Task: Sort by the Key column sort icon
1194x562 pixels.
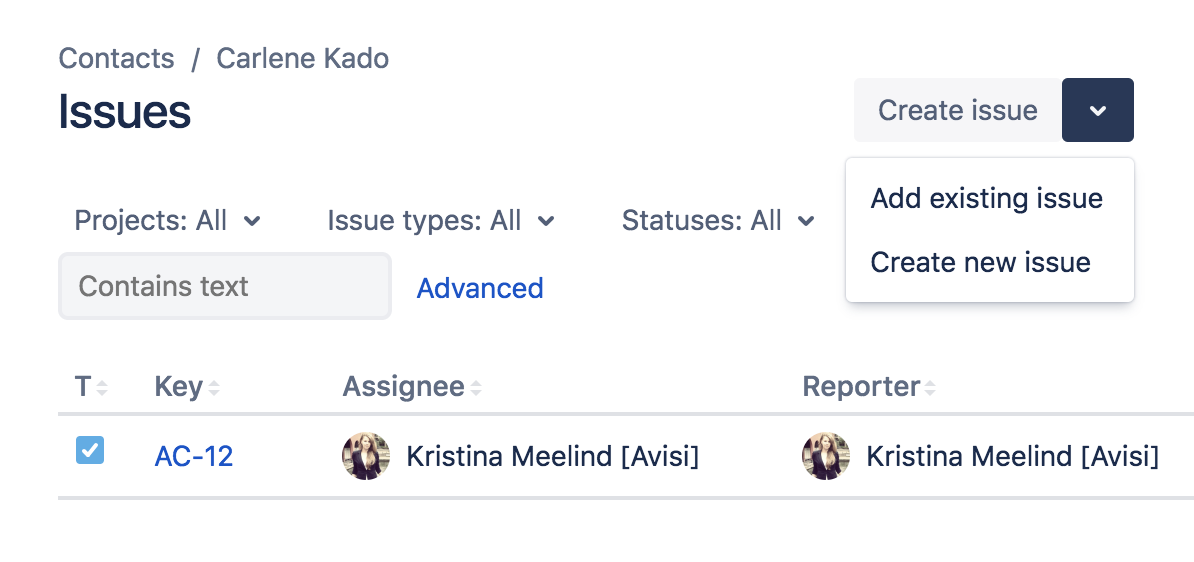Action: [214, 388]
